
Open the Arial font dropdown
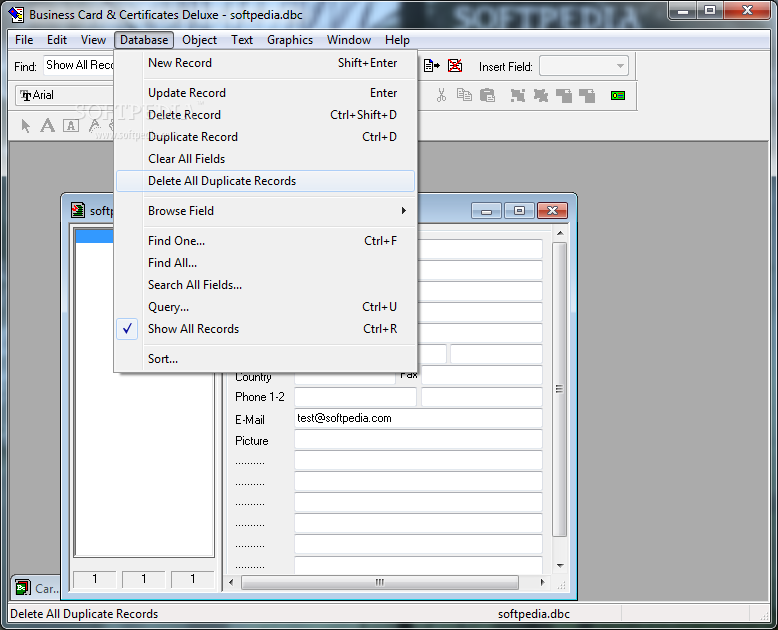(x=65, y=95)
